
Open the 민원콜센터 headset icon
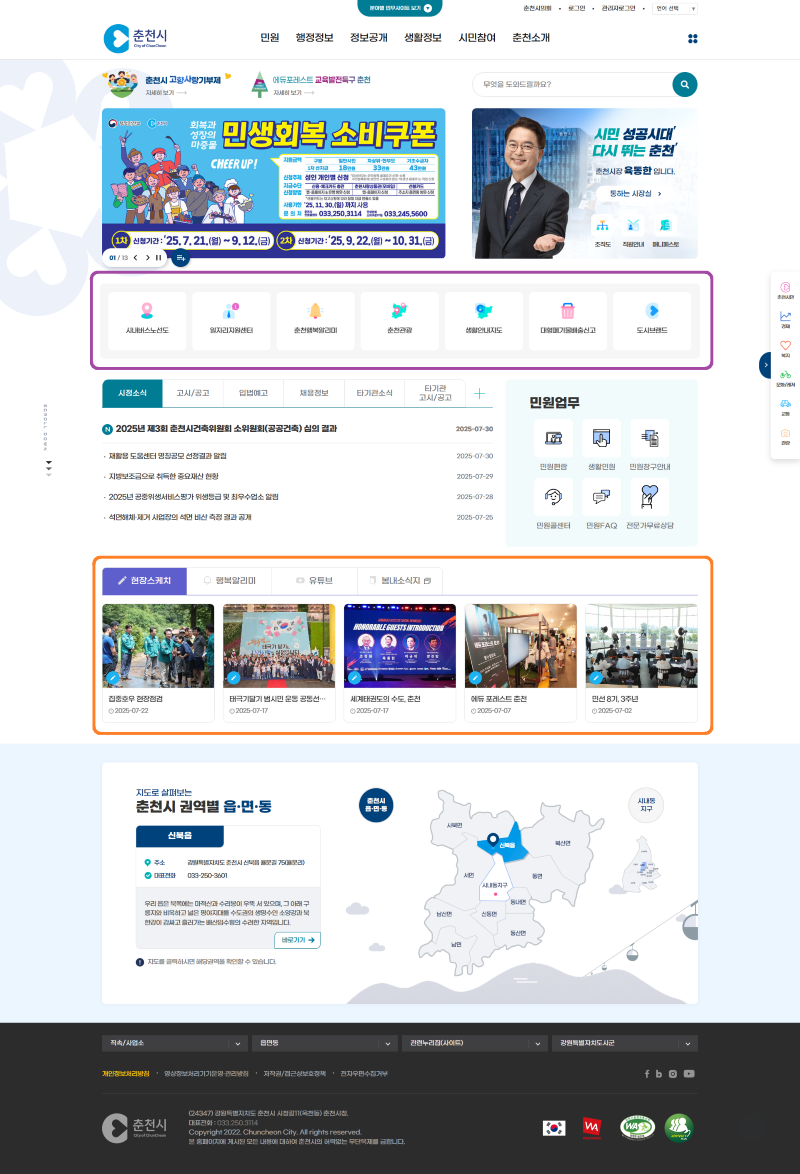click(553, 497)
